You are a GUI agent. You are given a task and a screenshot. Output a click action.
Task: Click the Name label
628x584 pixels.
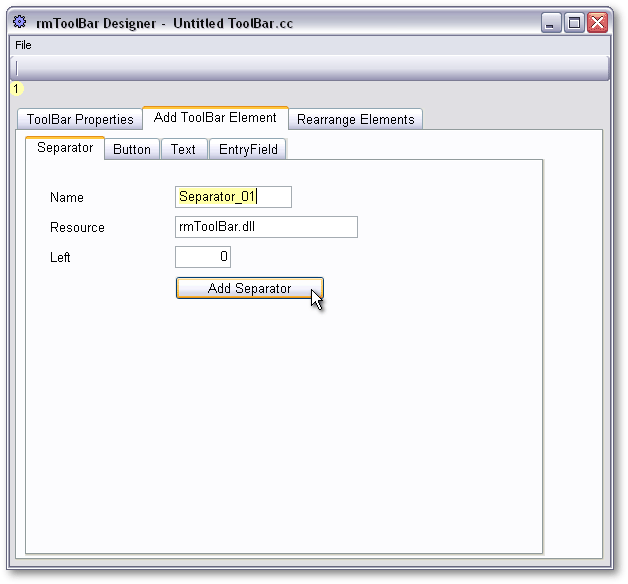click(66, 197)
